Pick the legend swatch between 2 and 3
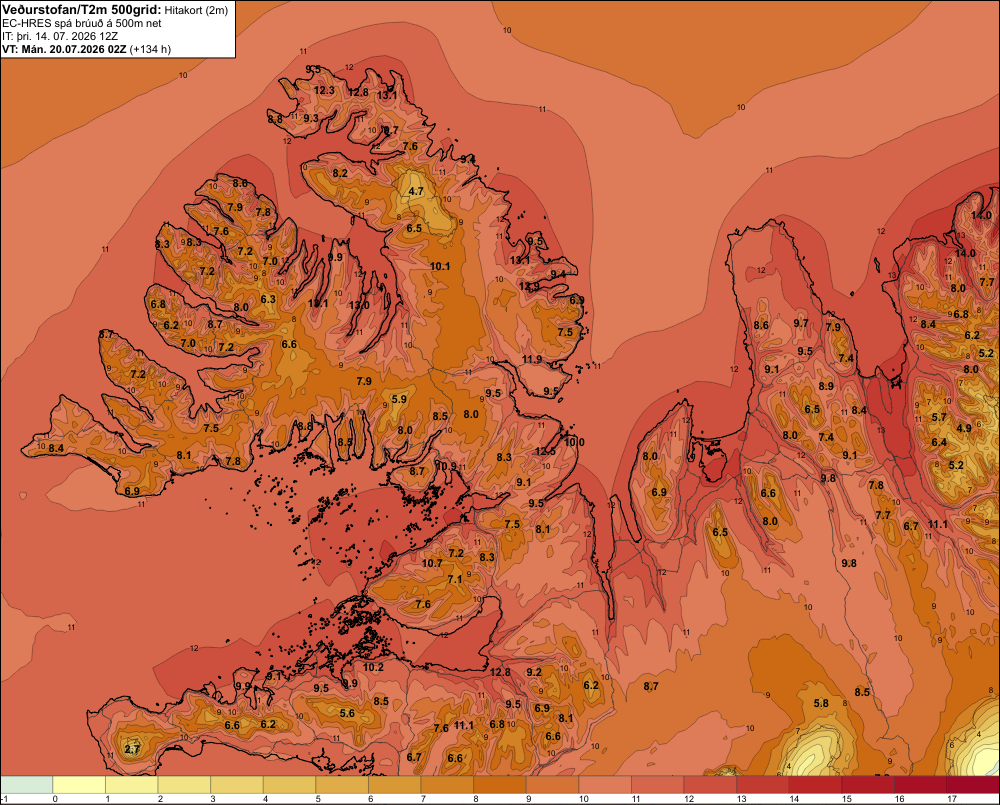1000x805 pixels. [184, 784]
